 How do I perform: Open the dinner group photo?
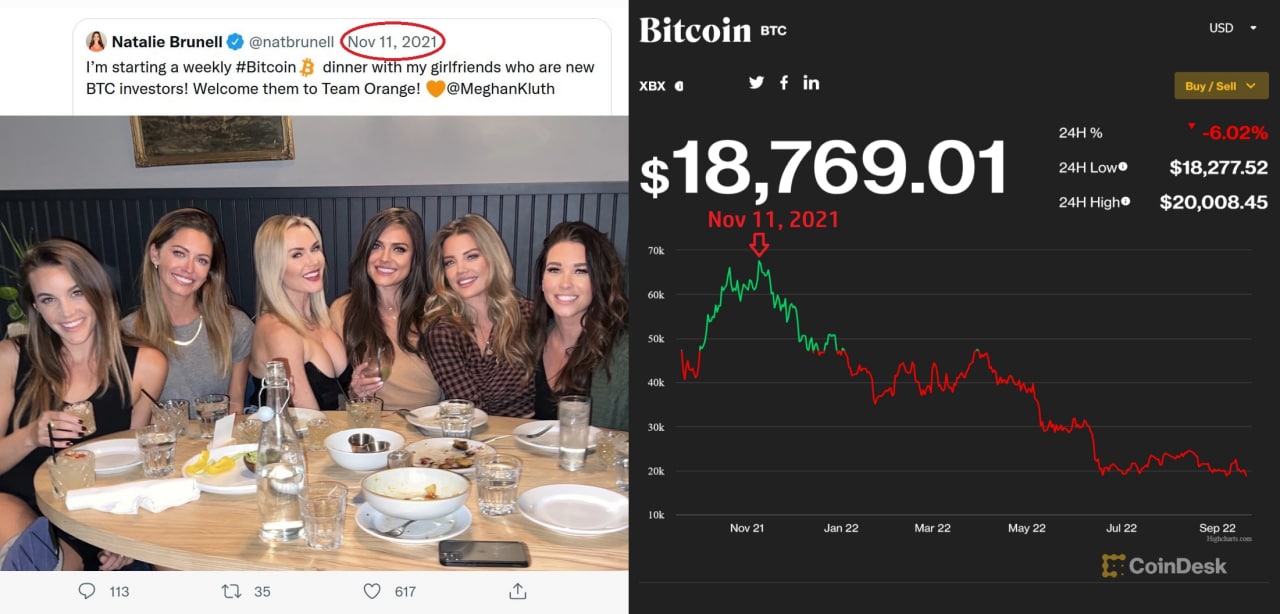[314, 343]
